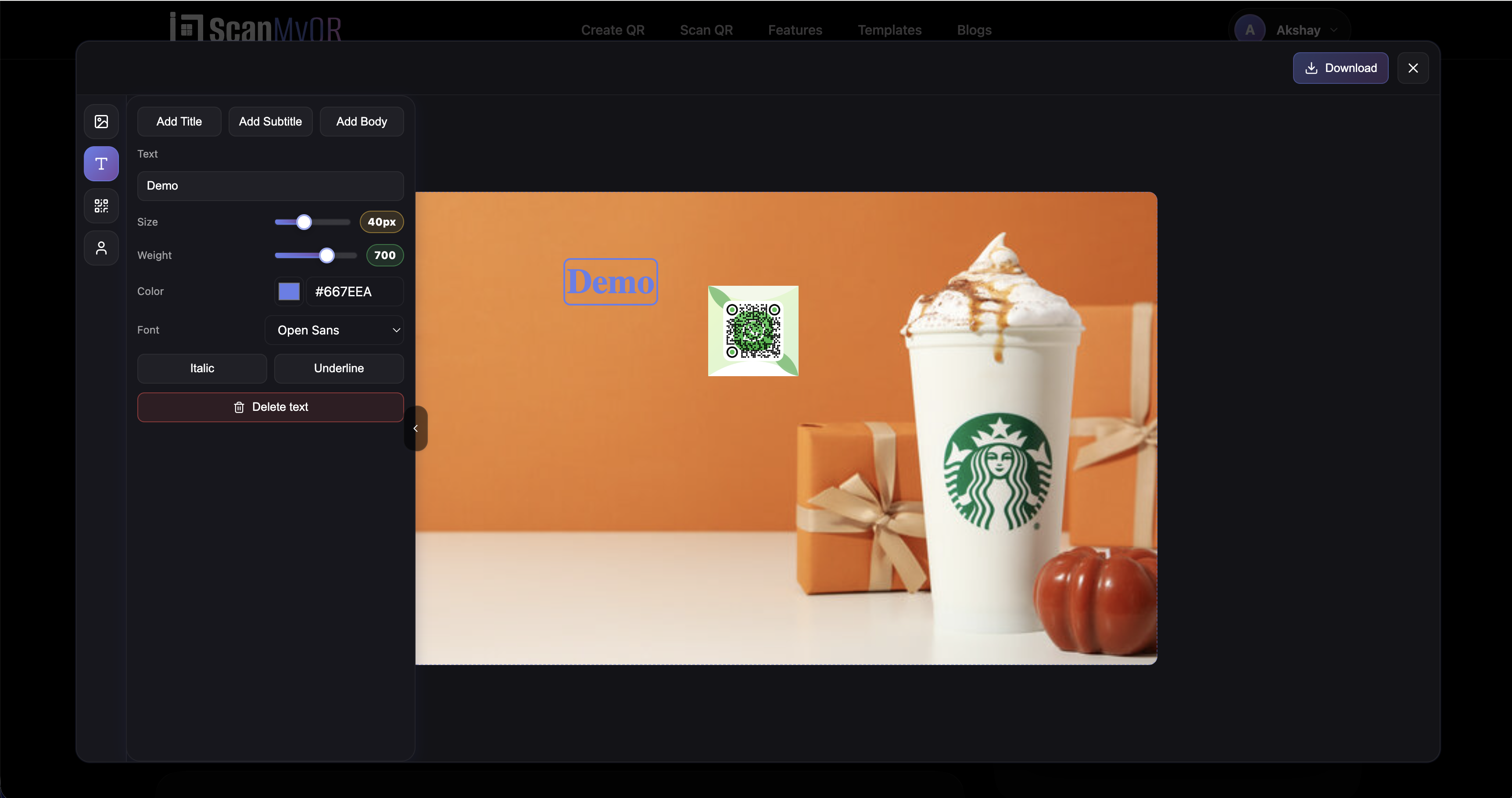Open the QR code panel in the sidebar
Screen dimensions: 1512x798
click(101, 206)
